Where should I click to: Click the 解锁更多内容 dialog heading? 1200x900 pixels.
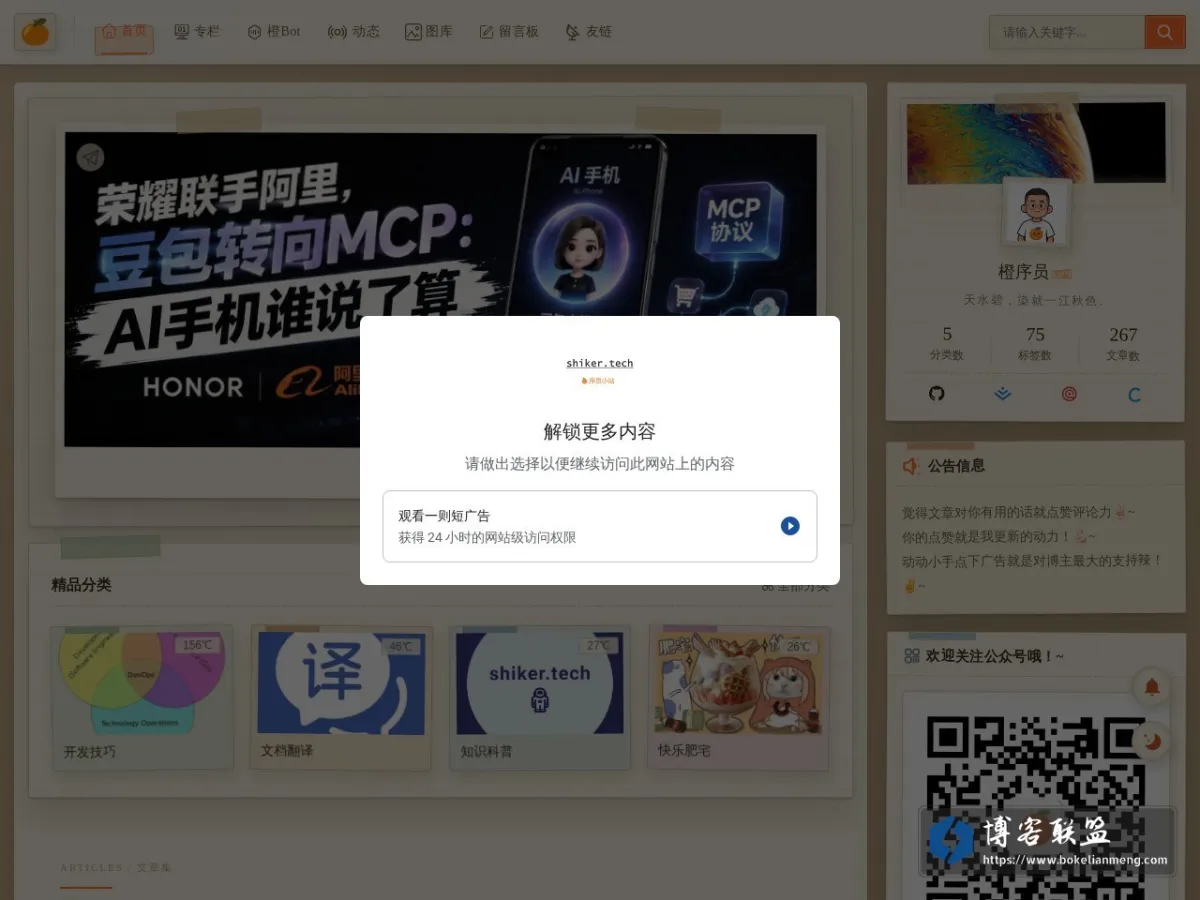(600, 432)
